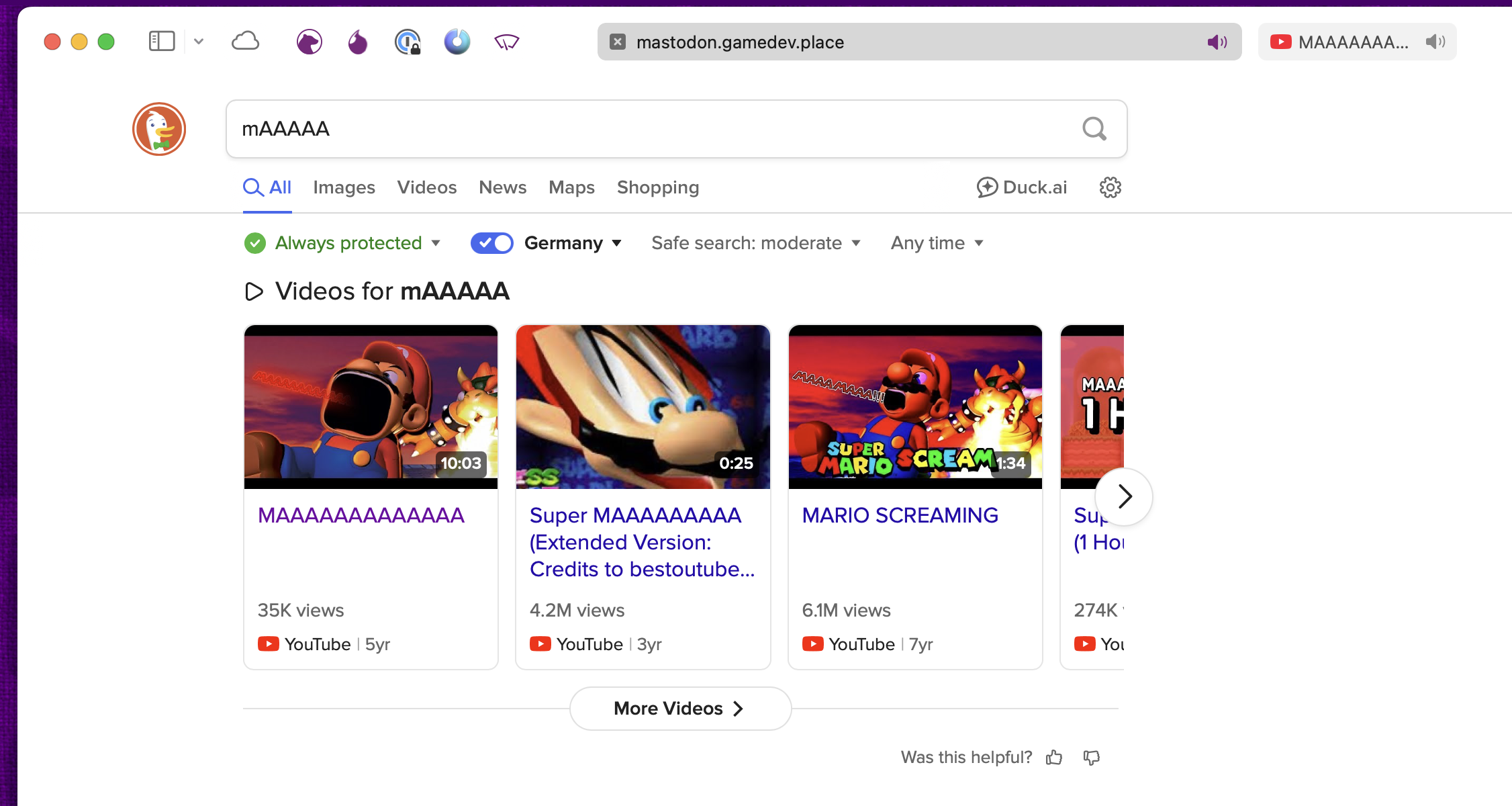Click the 6.1M views text
Viewport: 1512px width, 806px height.
point(847,611)
